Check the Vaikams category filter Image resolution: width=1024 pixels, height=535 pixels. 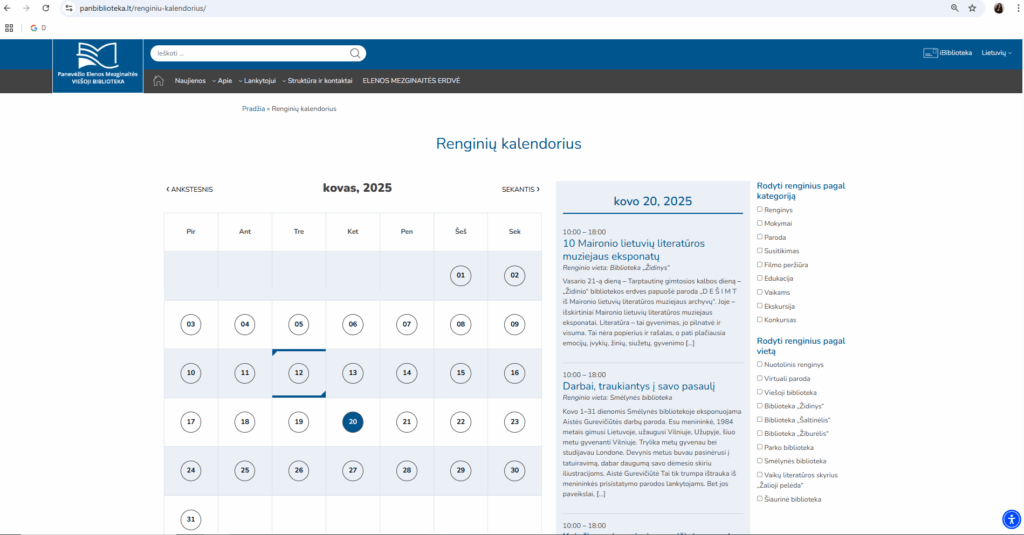pos(760,292)
